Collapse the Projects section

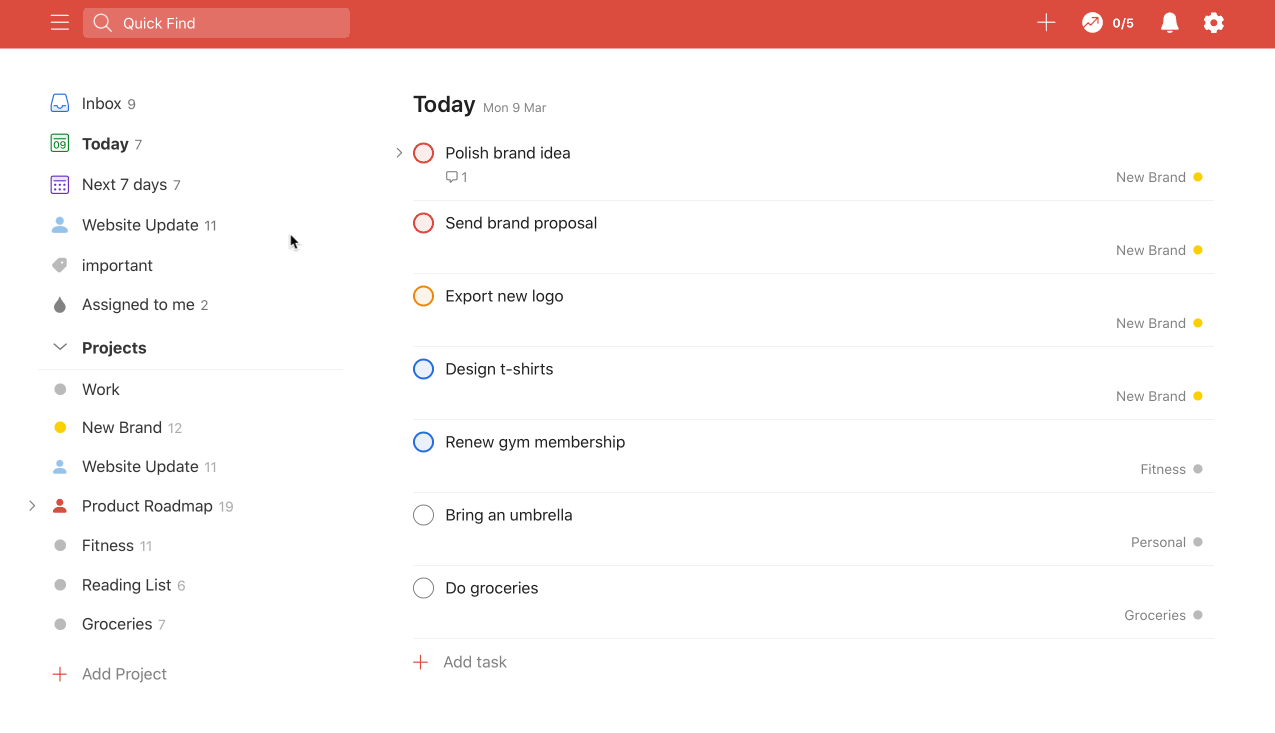click(x=59, y=347)
